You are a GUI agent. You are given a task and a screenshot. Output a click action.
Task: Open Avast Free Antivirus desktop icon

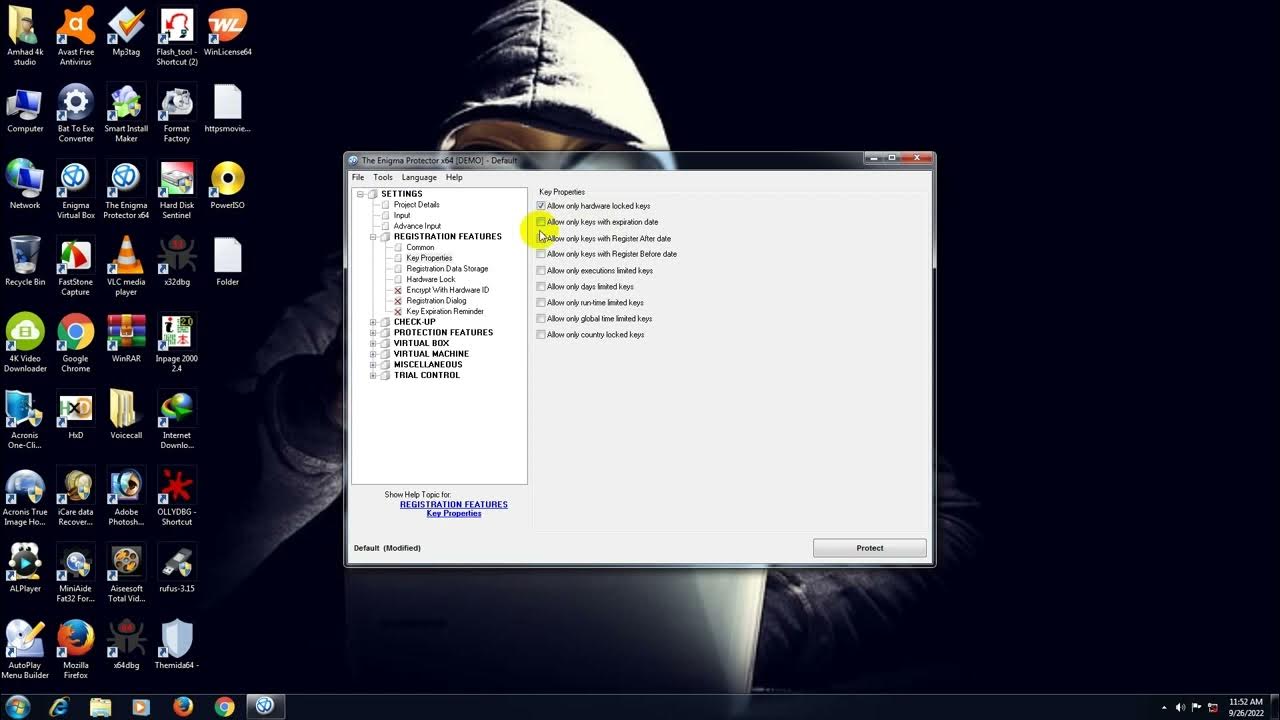click(x=75, y=35)
